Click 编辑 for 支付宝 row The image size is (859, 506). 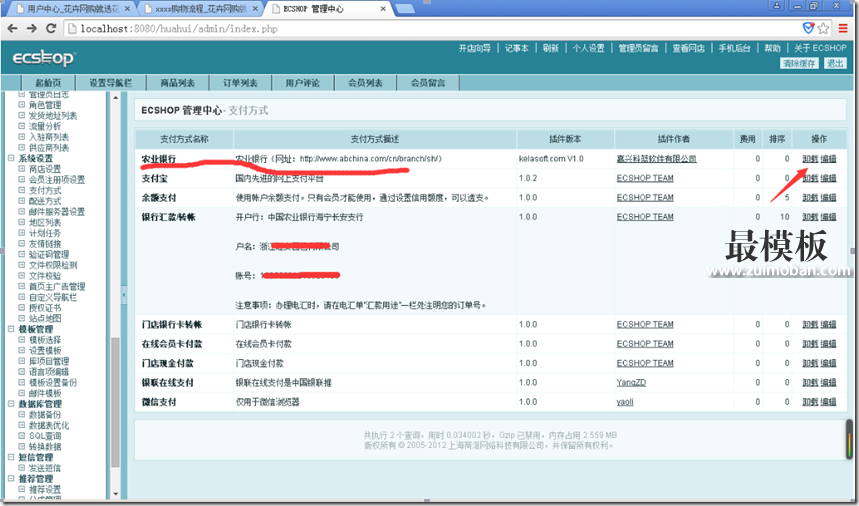coord(828,178)
